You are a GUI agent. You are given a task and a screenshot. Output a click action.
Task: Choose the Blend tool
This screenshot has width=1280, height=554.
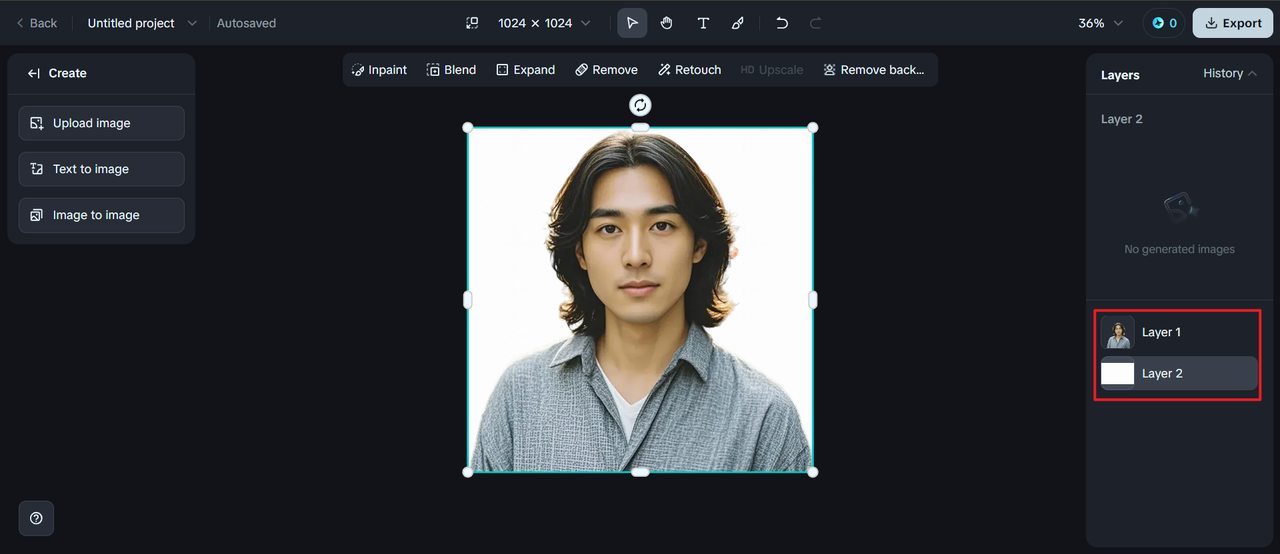pyautogui.click(x=451, y=70)
